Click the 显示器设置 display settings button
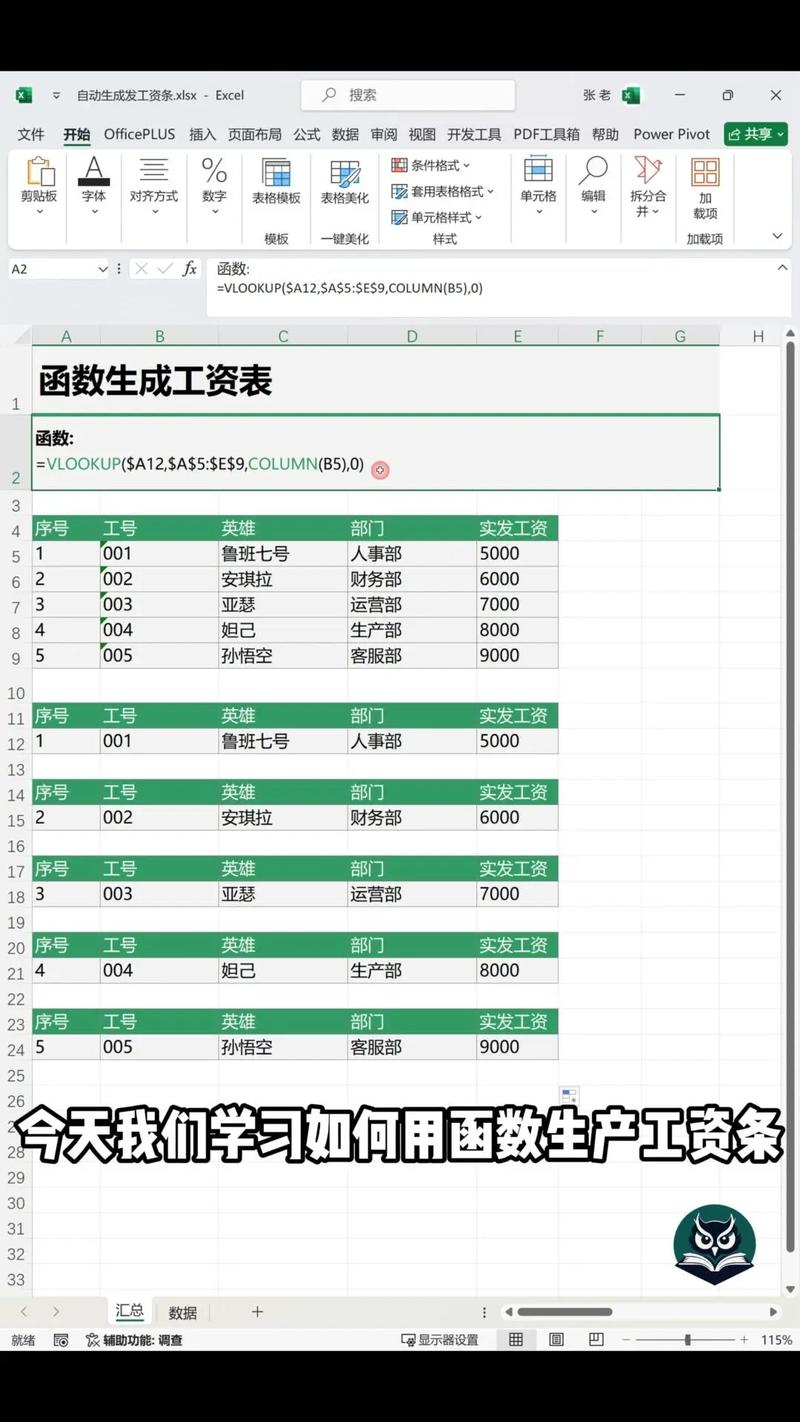Image resolution: width=800 pixels, height=1422 pixels. 438,1340
